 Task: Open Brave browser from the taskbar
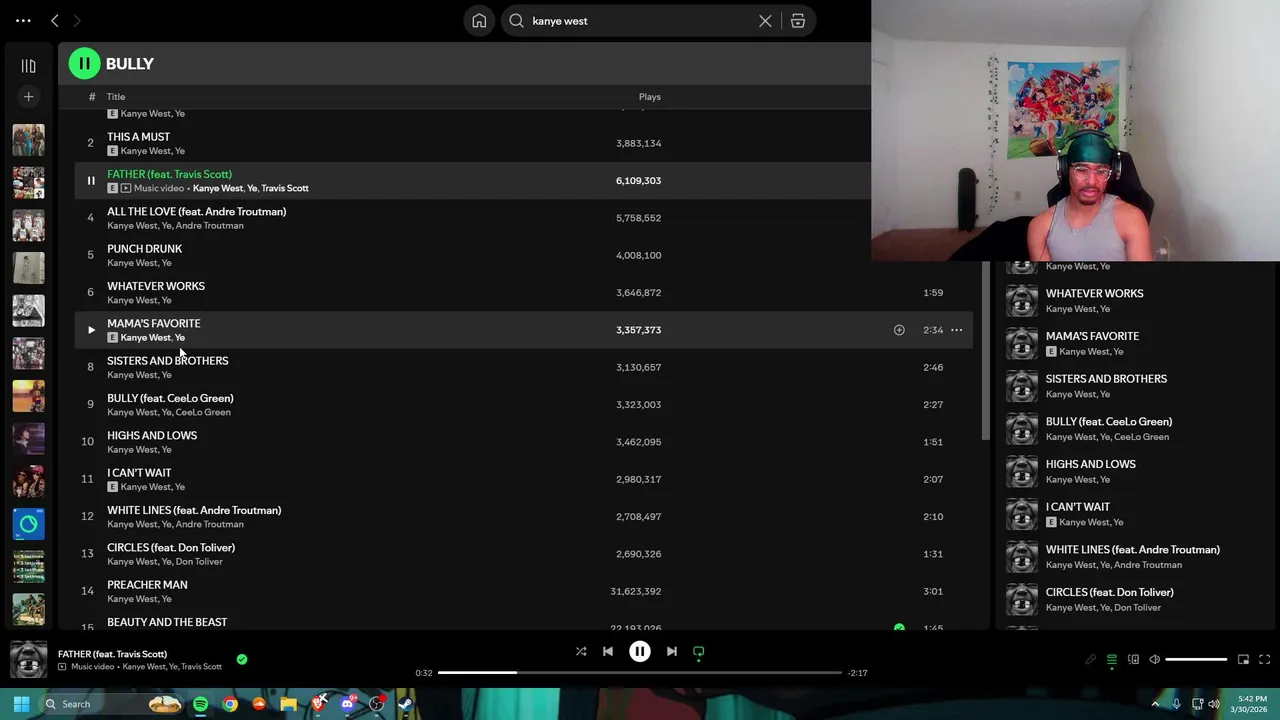click(x=318, y=704)
